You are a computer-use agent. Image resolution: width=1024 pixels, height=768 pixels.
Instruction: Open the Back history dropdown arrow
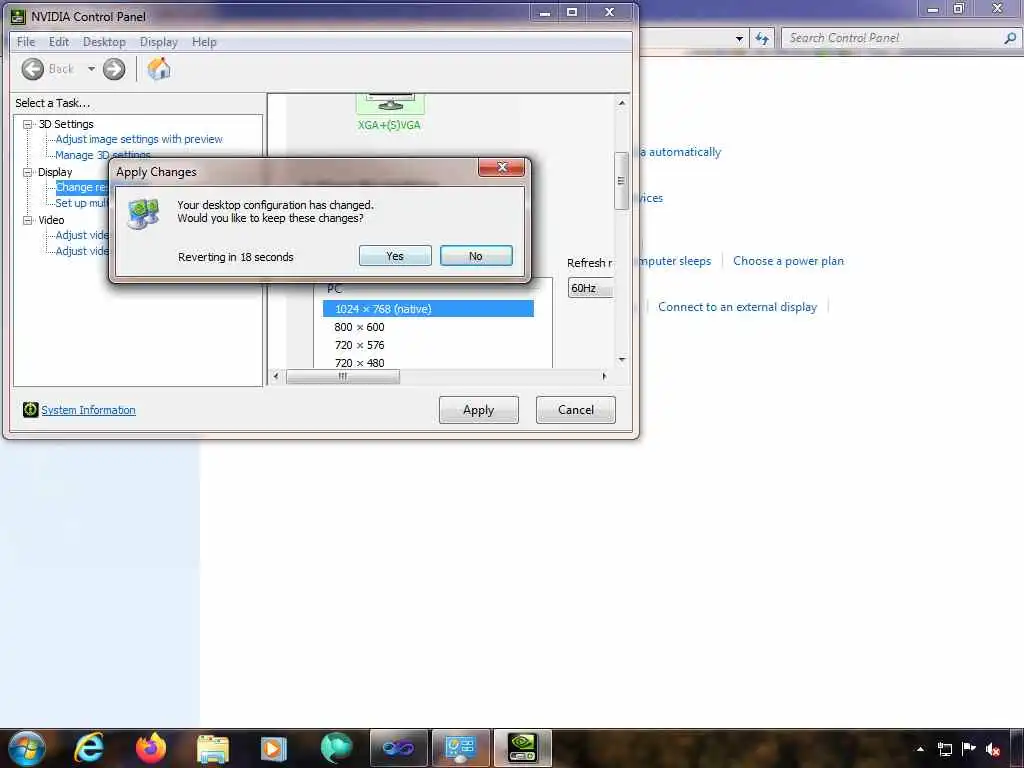click(91, 69)
